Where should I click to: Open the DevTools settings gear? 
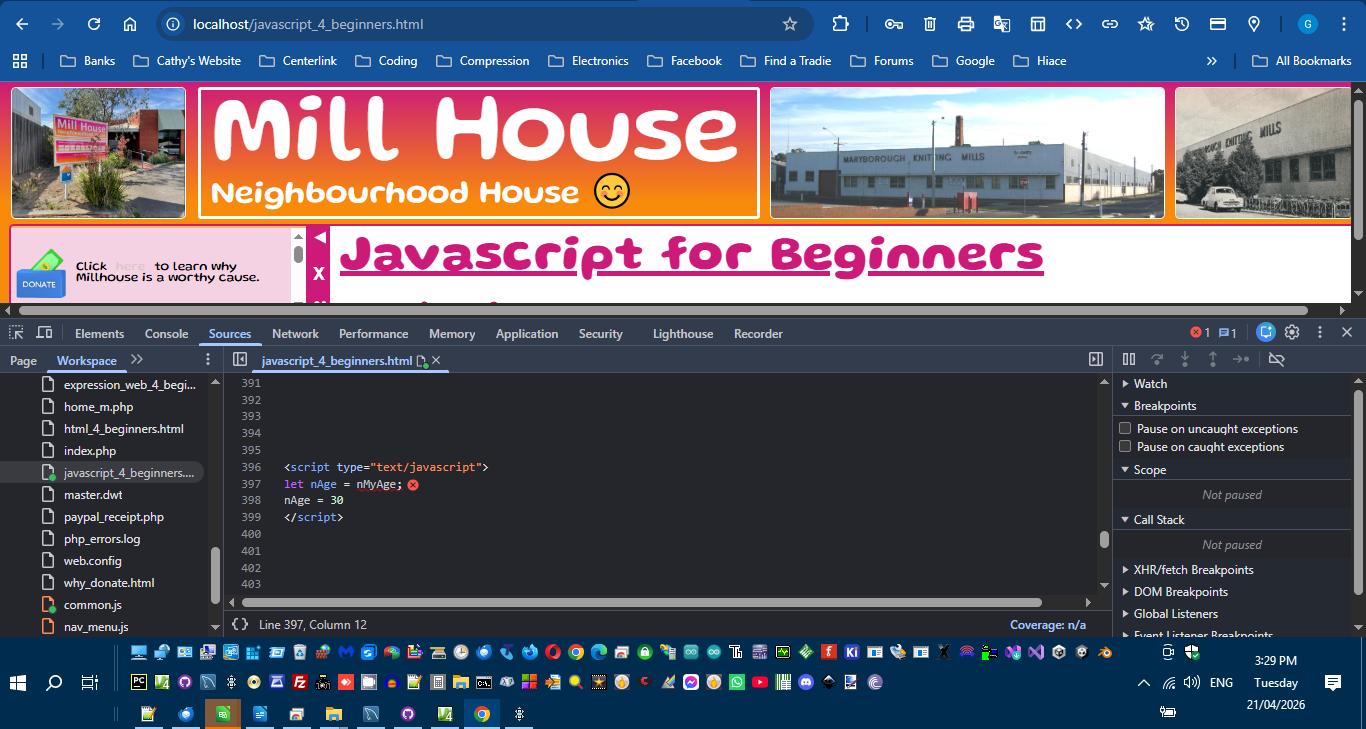[1292, 333]
